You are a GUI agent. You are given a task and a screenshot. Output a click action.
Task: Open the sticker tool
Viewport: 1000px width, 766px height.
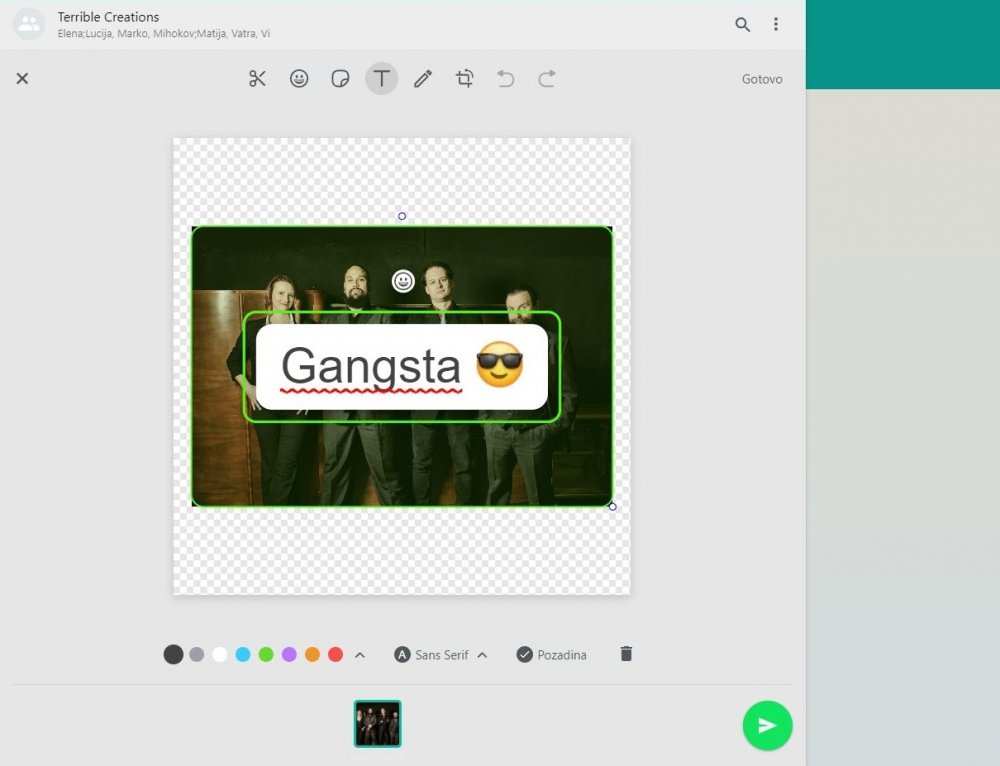tap(340, 78)
